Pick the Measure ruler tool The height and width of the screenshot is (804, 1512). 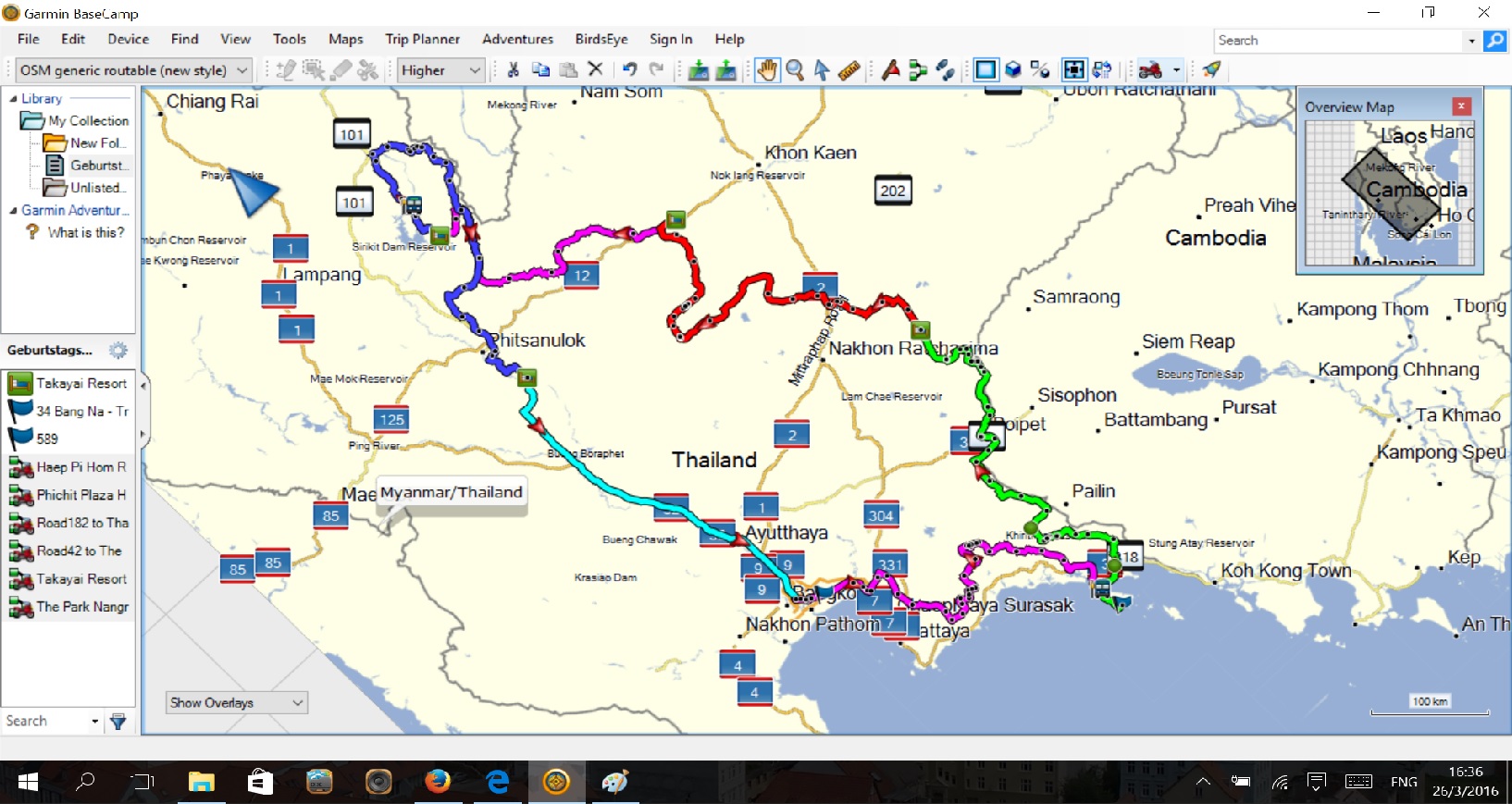coord(849,70)
